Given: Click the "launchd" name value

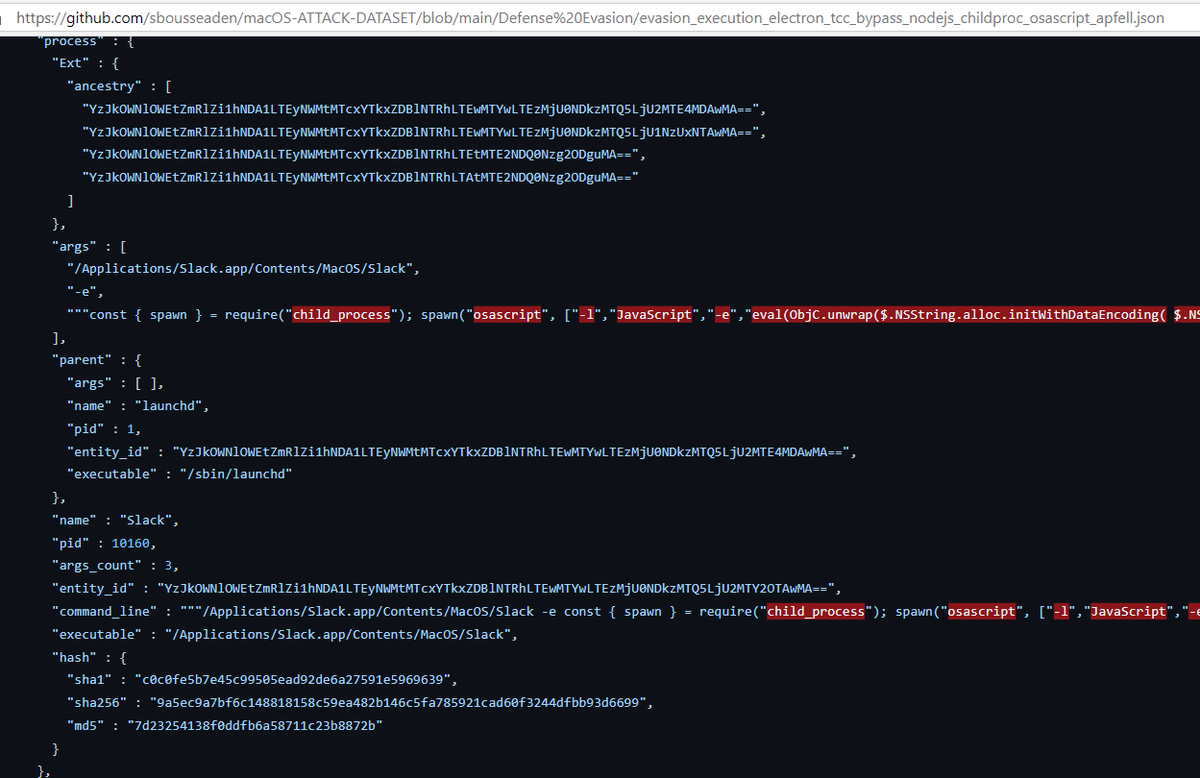Looking at the screenshot, I should [170, 406].
